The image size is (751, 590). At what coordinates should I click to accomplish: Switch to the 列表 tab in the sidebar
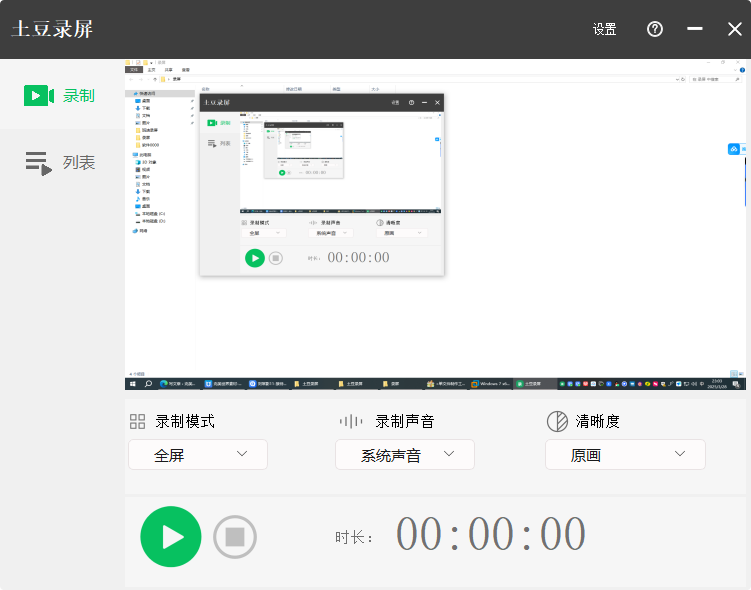(x=60, y=163)
